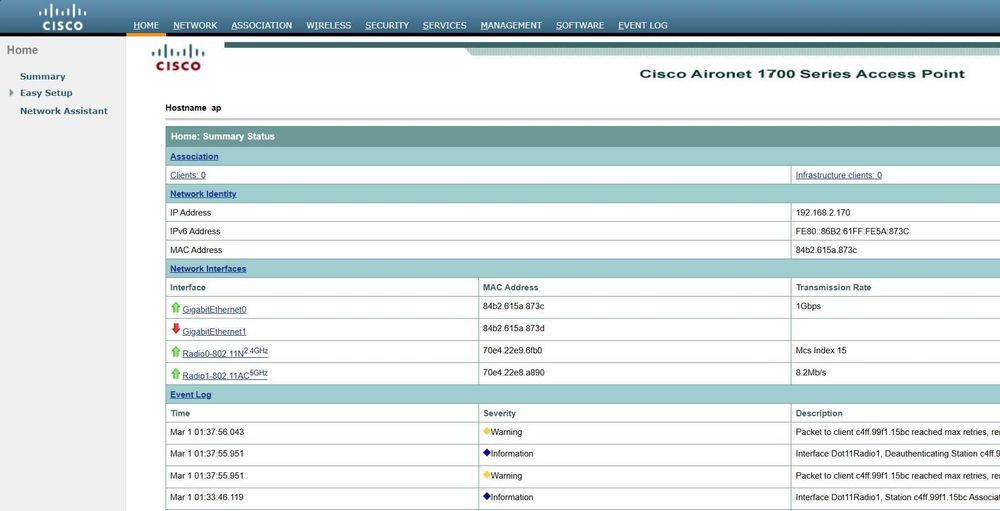Click GigabitEthernet1 MAC 84b2.615a.873d

tap(513, 328)
